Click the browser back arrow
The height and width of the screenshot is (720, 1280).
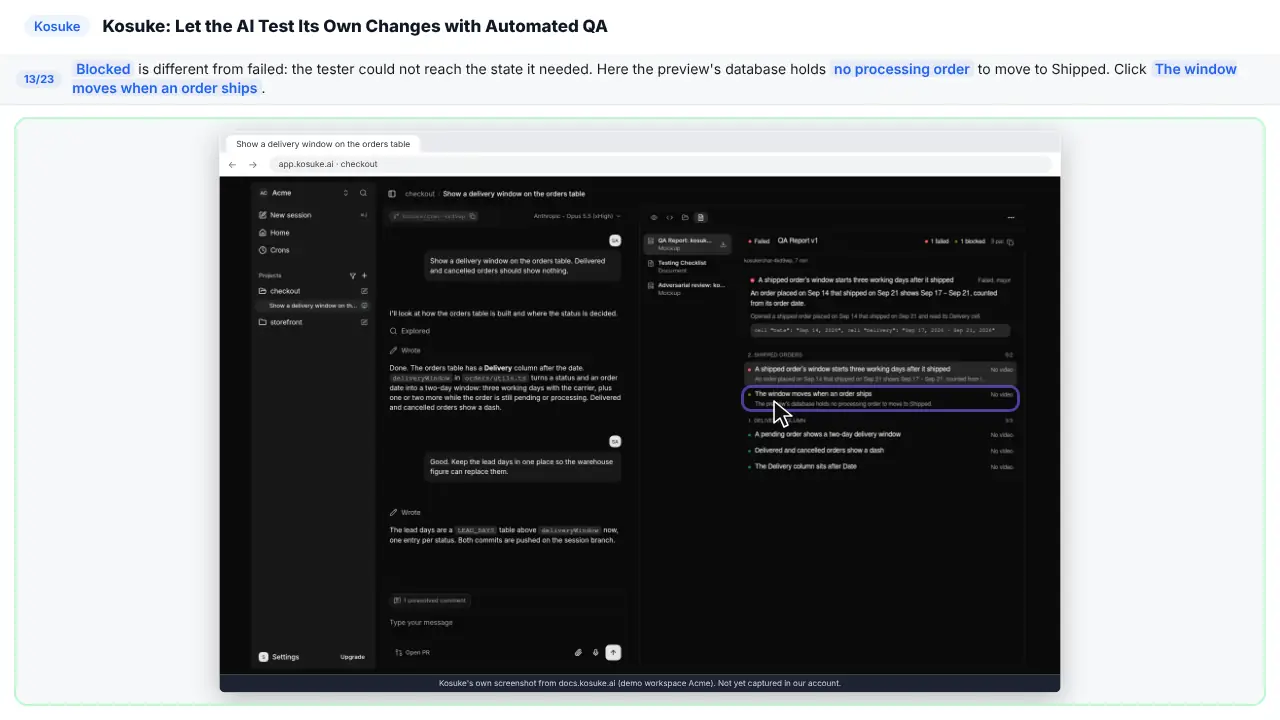pyautogui.click(x=232, y=164)
